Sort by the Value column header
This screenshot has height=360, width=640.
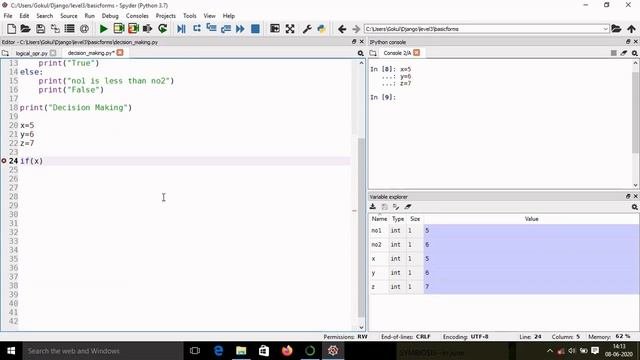[x=531, y=219]
